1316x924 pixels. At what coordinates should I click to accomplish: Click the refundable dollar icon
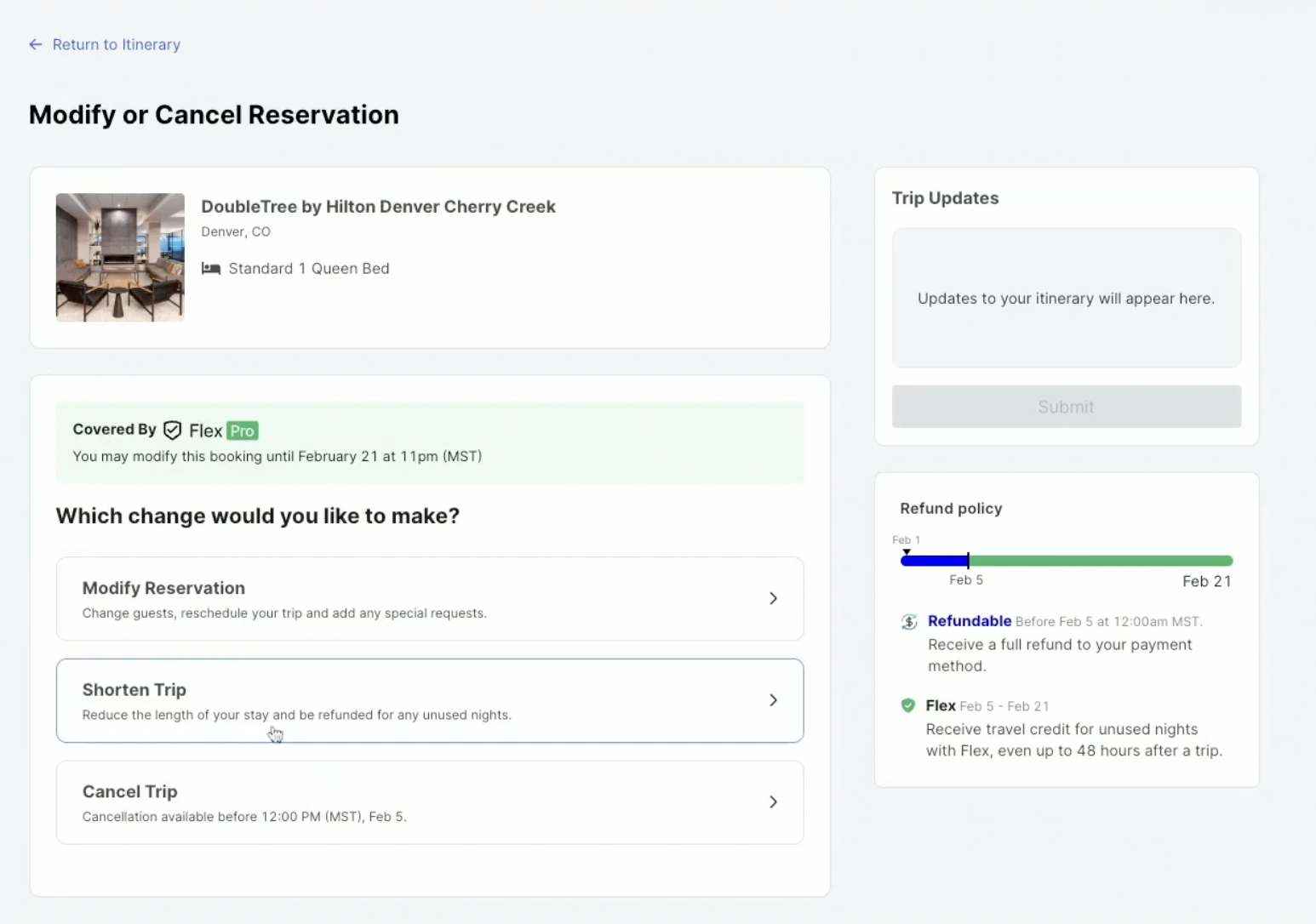(909, 622)
